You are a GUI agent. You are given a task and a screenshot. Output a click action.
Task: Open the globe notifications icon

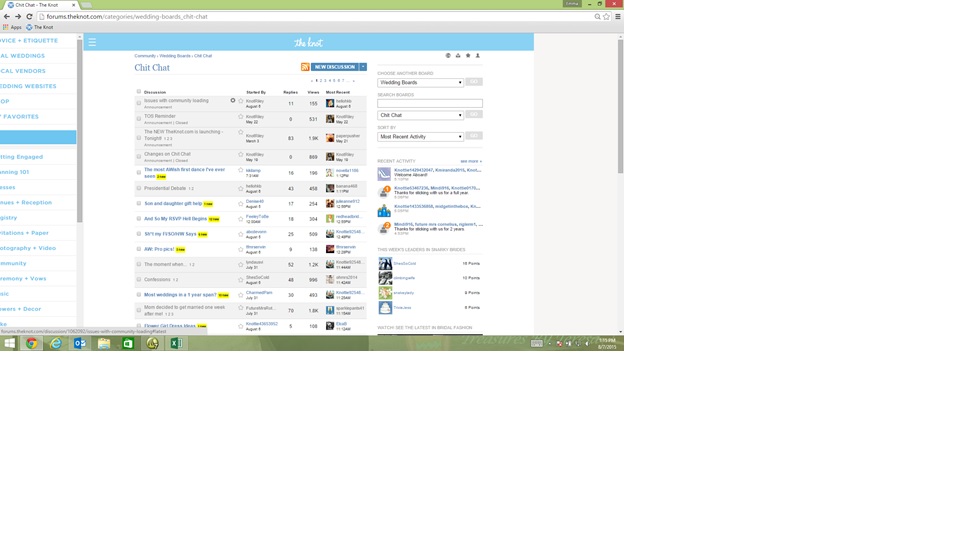pos(448,56)
